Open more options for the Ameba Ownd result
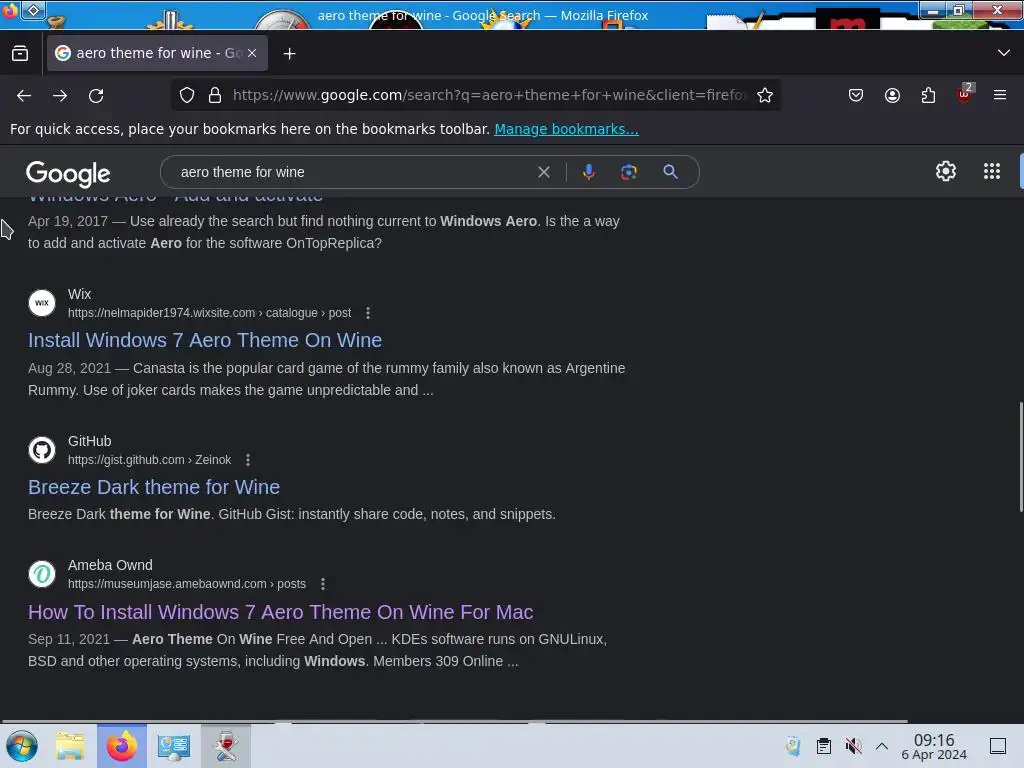This screenshot has width=1024, height=768. click(x=323, y=584)
